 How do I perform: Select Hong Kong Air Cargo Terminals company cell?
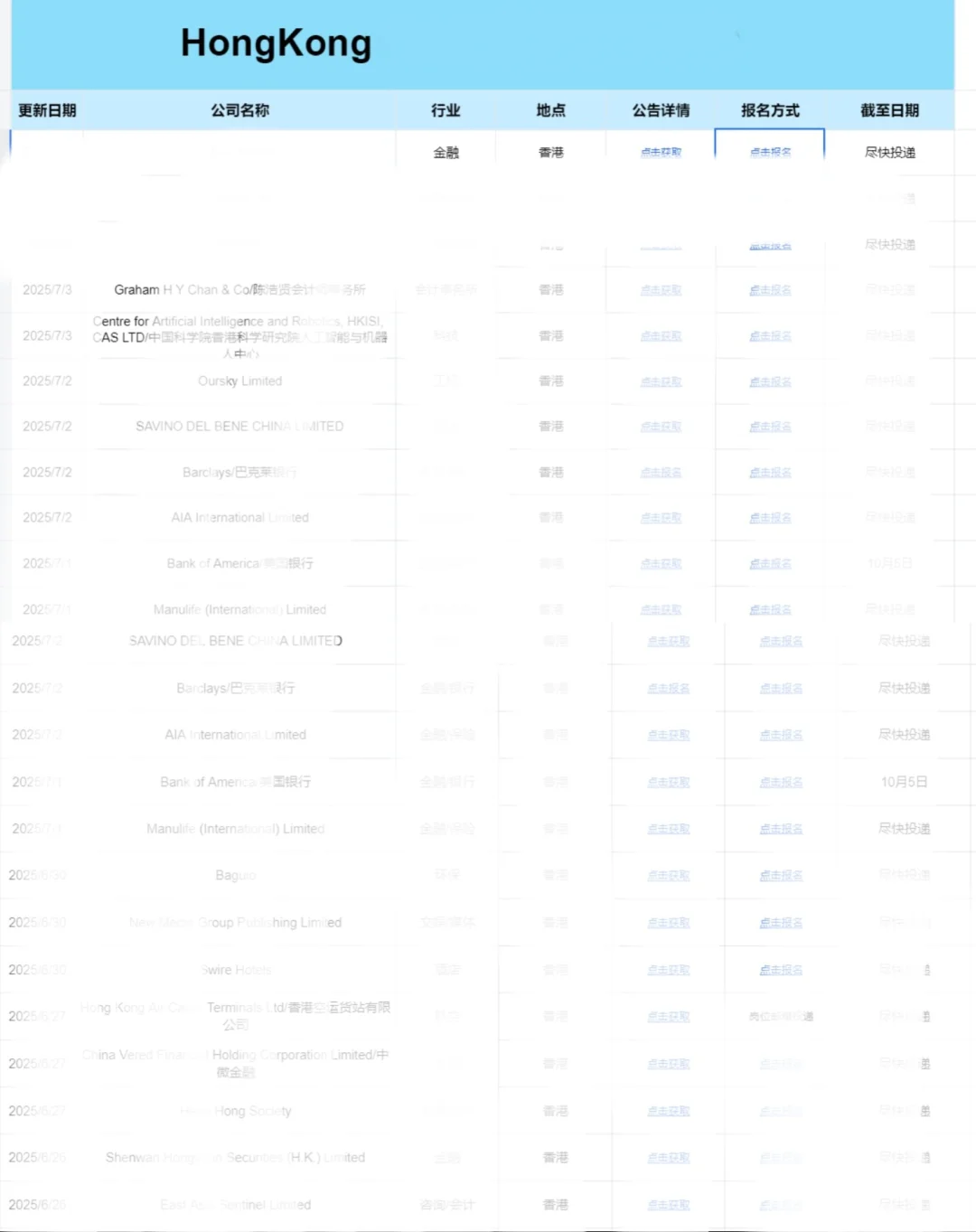(236, 1016)
